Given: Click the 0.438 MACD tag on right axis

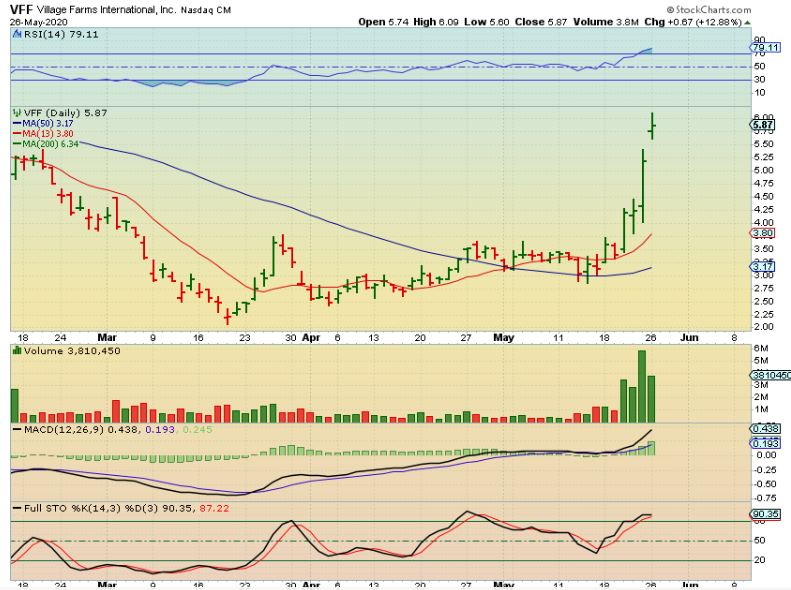Looking at the screenshot, I should click(x=766, y=429).
